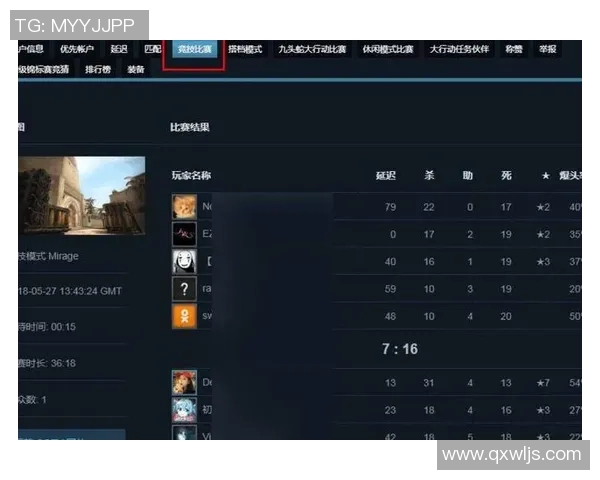Click the 延迟 column header in results table
Viewport: 600px width, 480px height.
click(385, 175)
